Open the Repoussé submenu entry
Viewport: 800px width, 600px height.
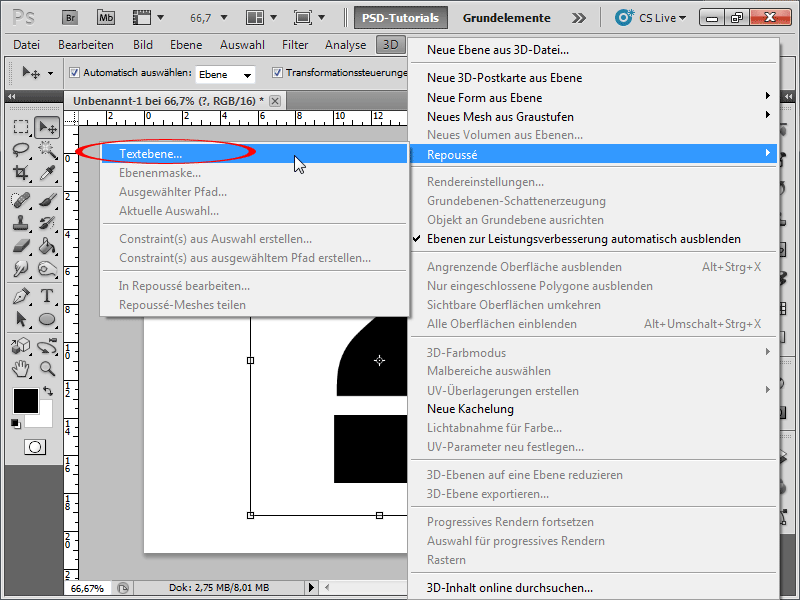point(594,154)
